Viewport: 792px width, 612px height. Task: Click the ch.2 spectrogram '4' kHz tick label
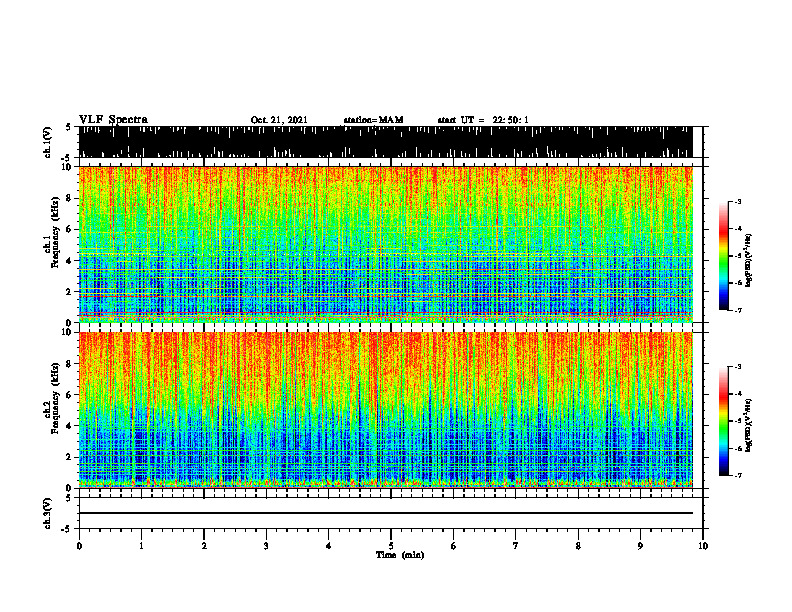pos(70,426)
